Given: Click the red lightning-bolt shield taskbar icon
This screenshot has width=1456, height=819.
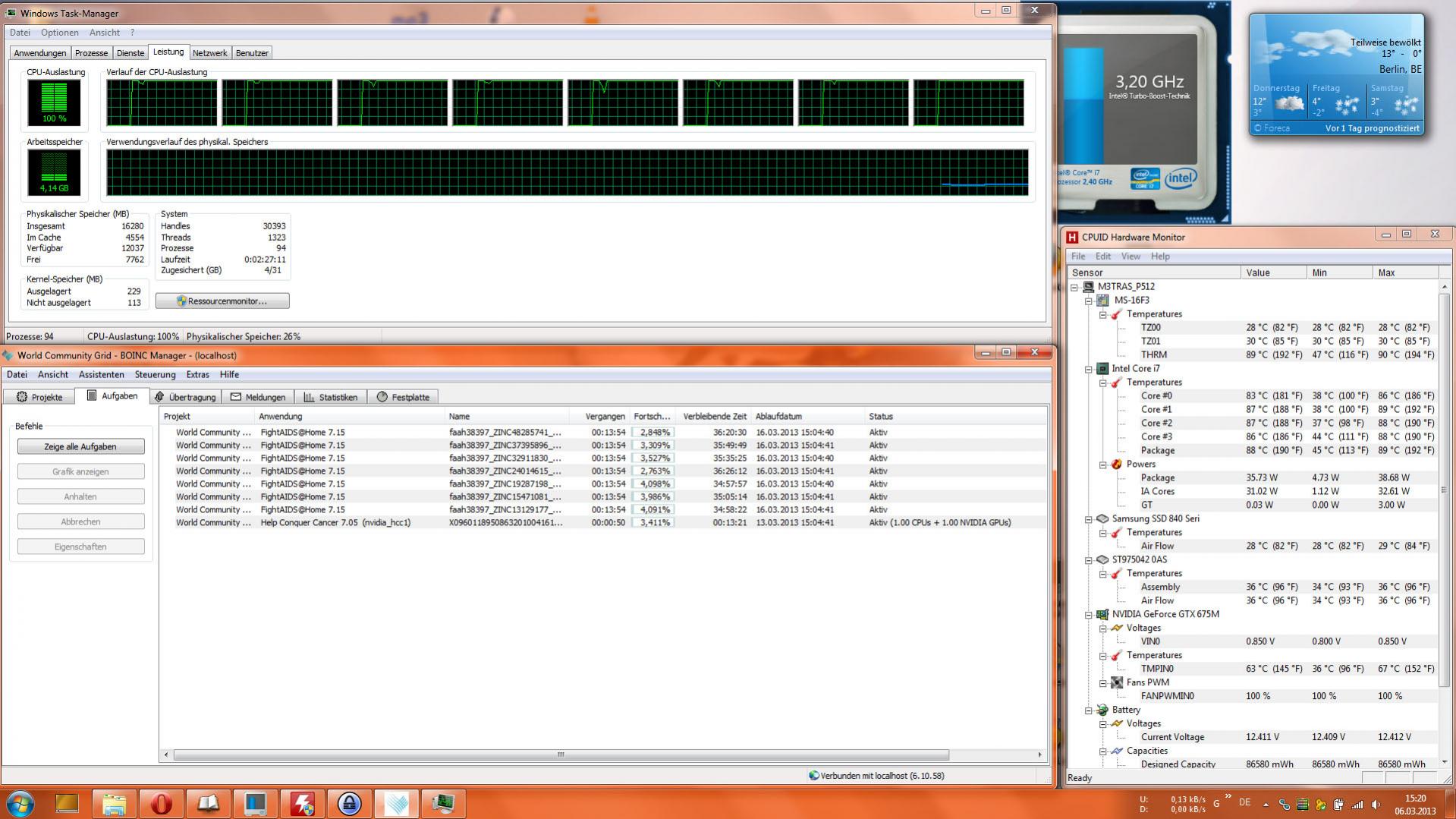Looking at the screenshot, I should coord(302,804).
